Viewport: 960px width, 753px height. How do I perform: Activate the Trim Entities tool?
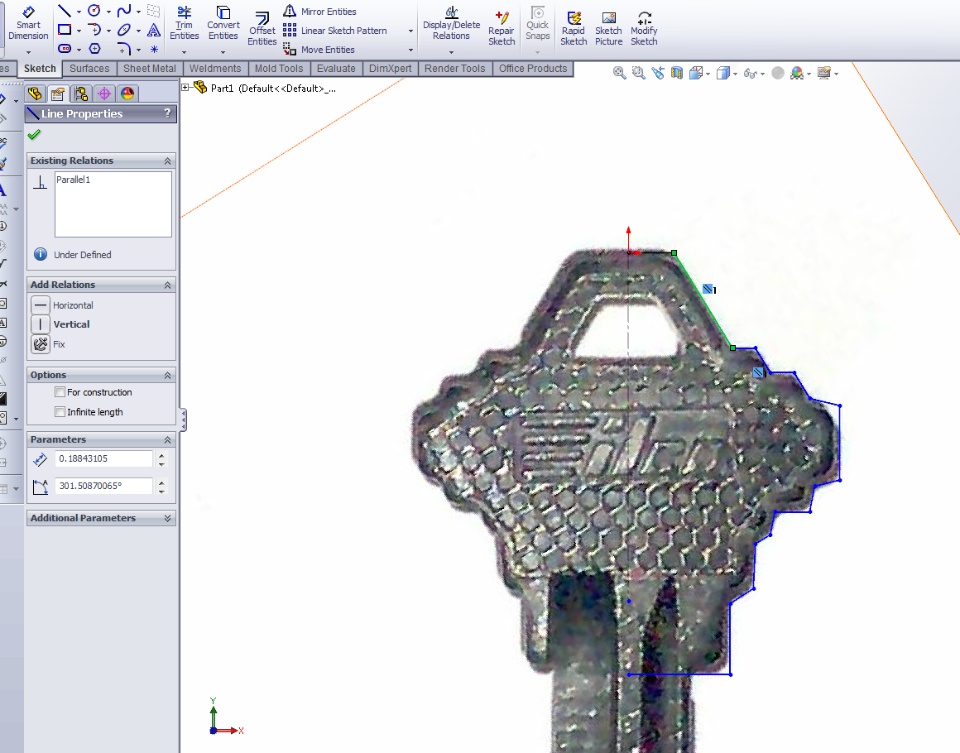184,23
